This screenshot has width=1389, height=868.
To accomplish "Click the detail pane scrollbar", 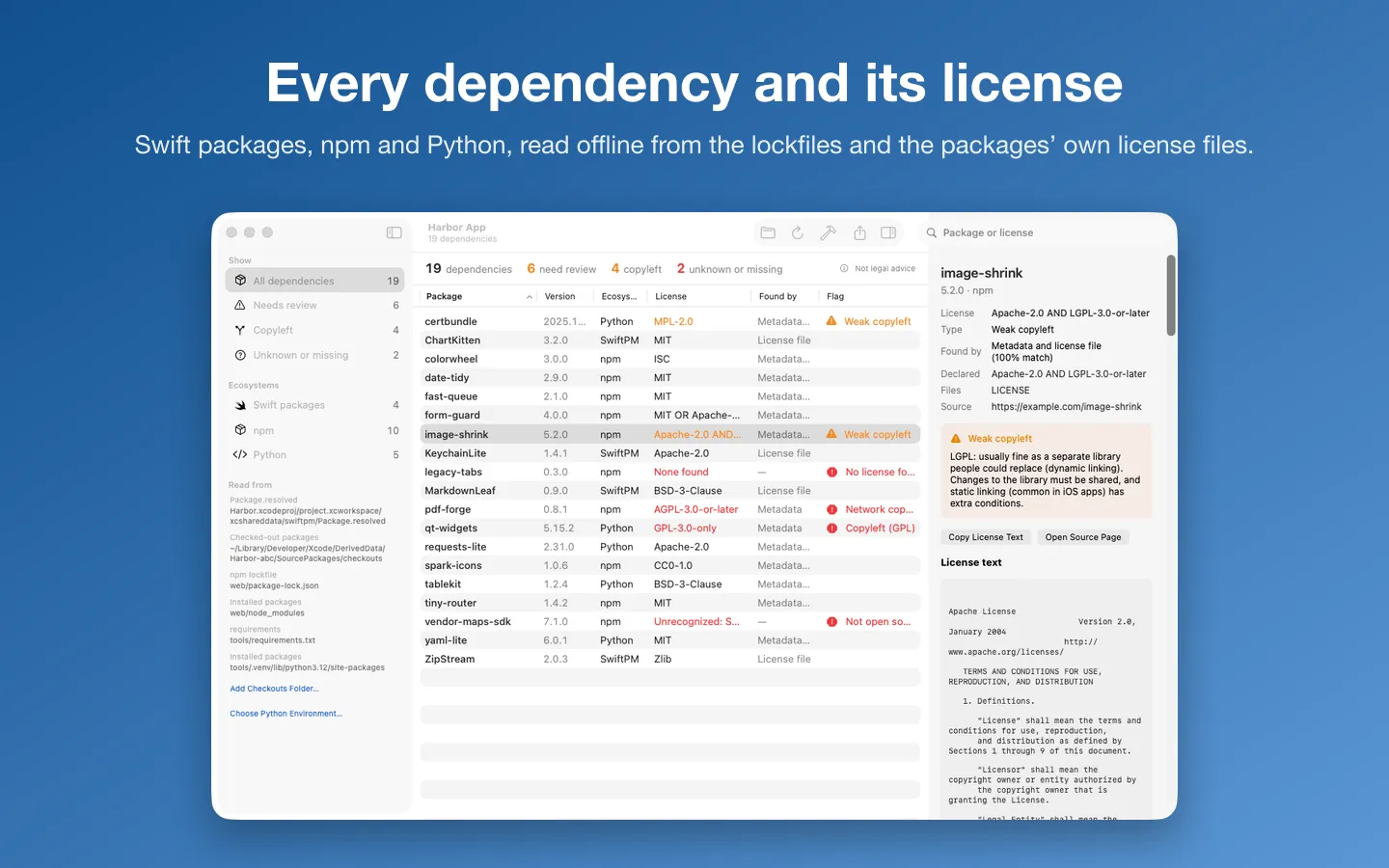I will pyautogui.click(x=1171, y=295).
